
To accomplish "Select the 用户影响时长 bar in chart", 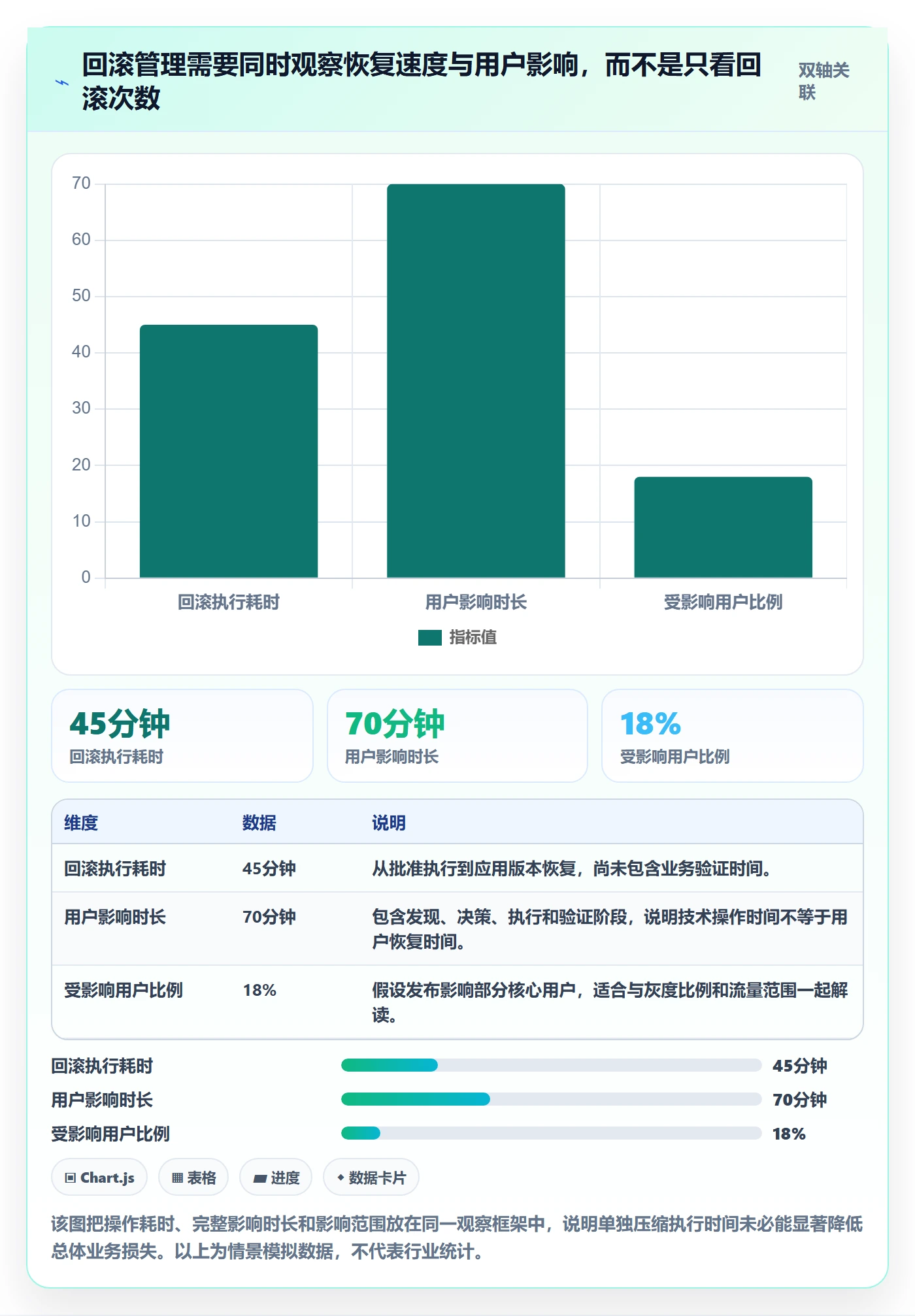I will pyautogui.click(x=476, y=381).
